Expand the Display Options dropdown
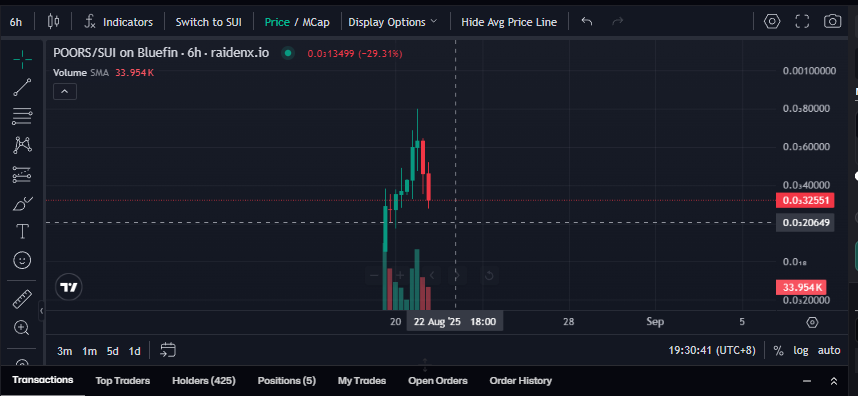Screen dimensions: 858x396 (393, 22)
